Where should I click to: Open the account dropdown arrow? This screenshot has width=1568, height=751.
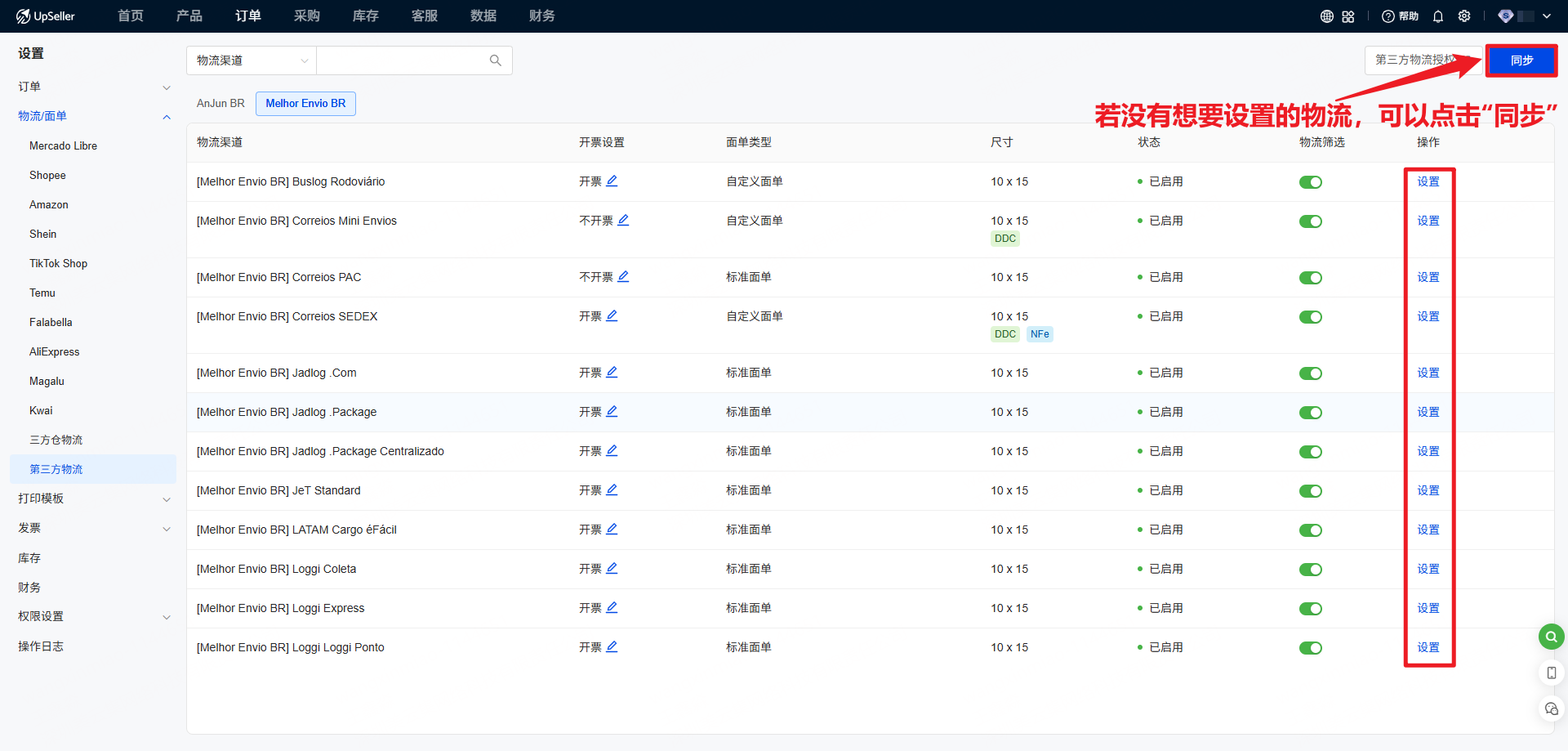1547,16
